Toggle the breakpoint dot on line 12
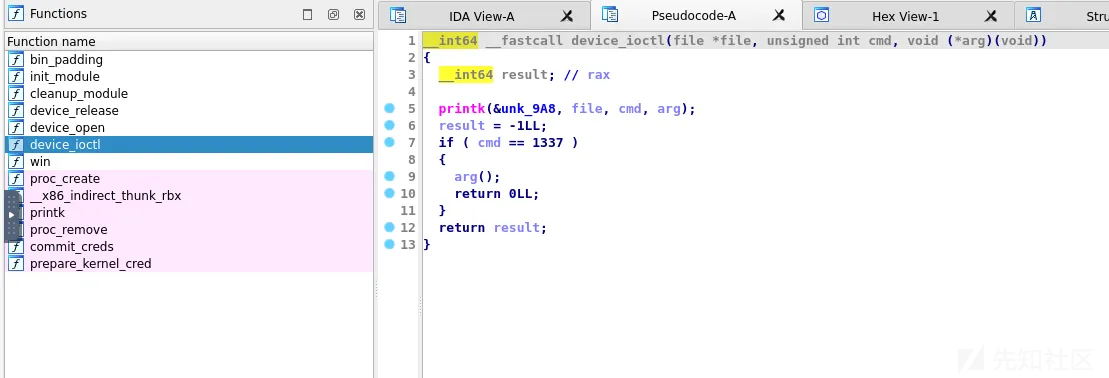This screenshot has width=1109, height=378. pos(389,227)
